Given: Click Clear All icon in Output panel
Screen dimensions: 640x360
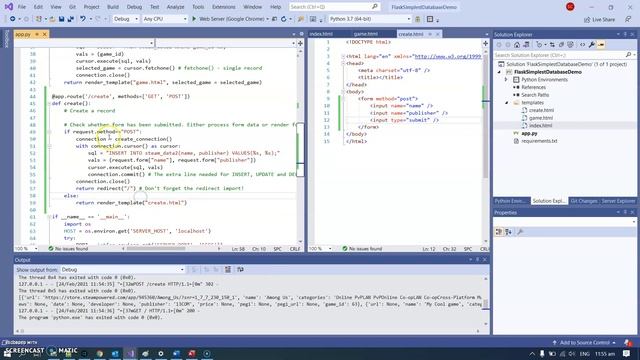Looking at the screenshot, I should [x=228, y=269].
